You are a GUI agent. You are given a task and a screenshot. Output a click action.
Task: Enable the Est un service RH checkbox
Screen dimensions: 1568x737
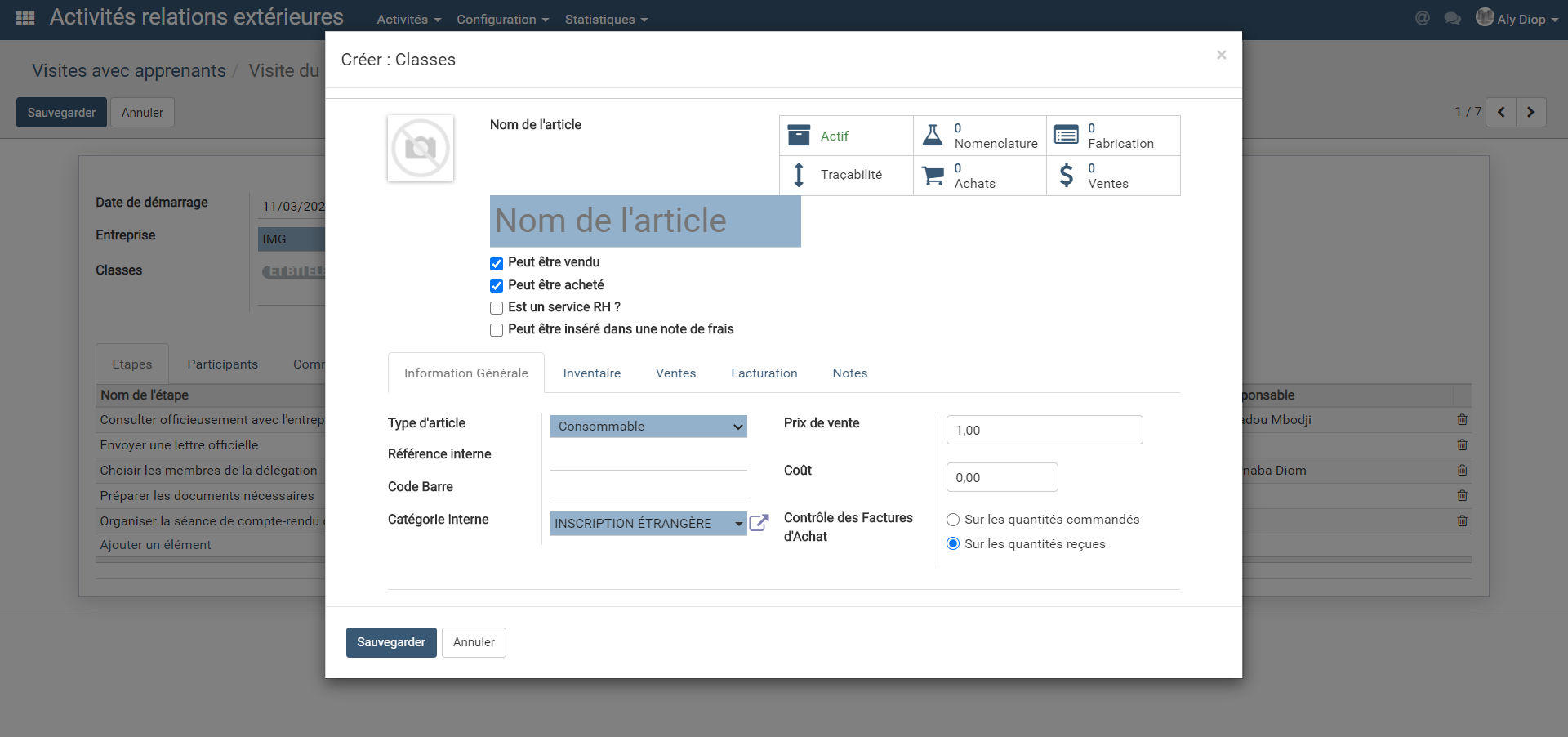pos(497,308)
